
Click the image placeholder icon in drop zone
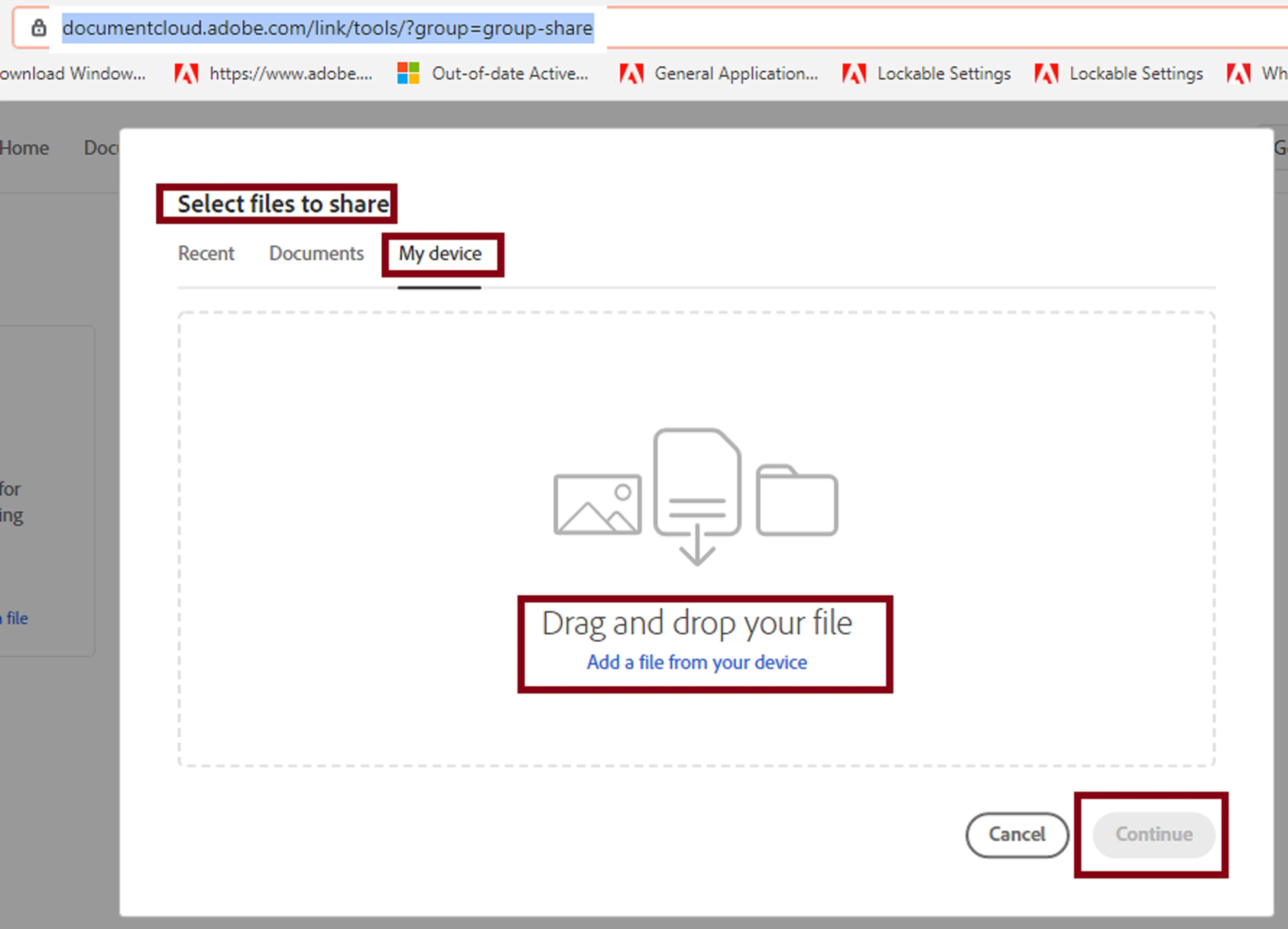pos(597,505)
